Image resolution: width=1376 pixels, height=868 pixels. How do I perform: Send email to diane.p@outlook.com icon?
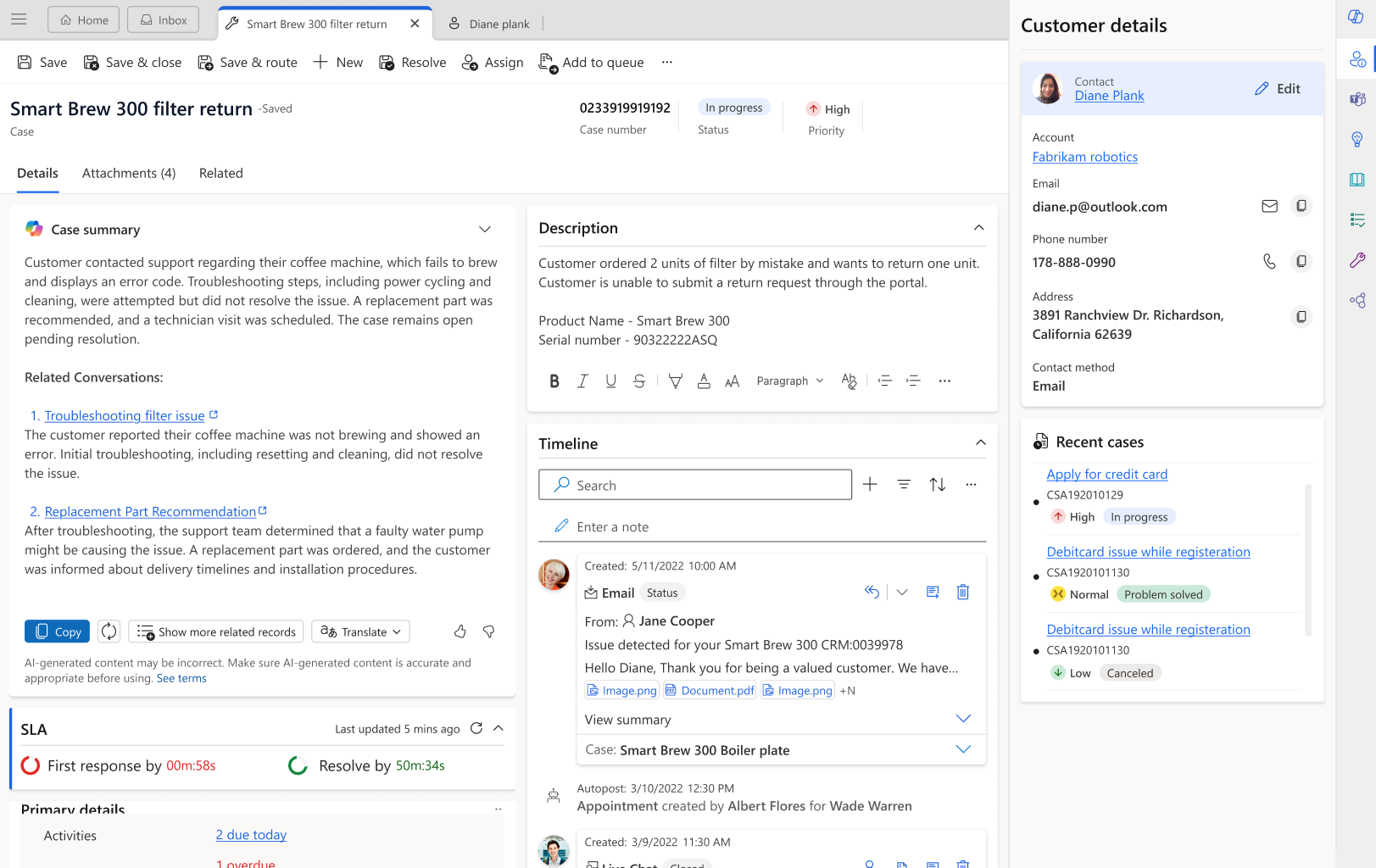coord(1269,206)
